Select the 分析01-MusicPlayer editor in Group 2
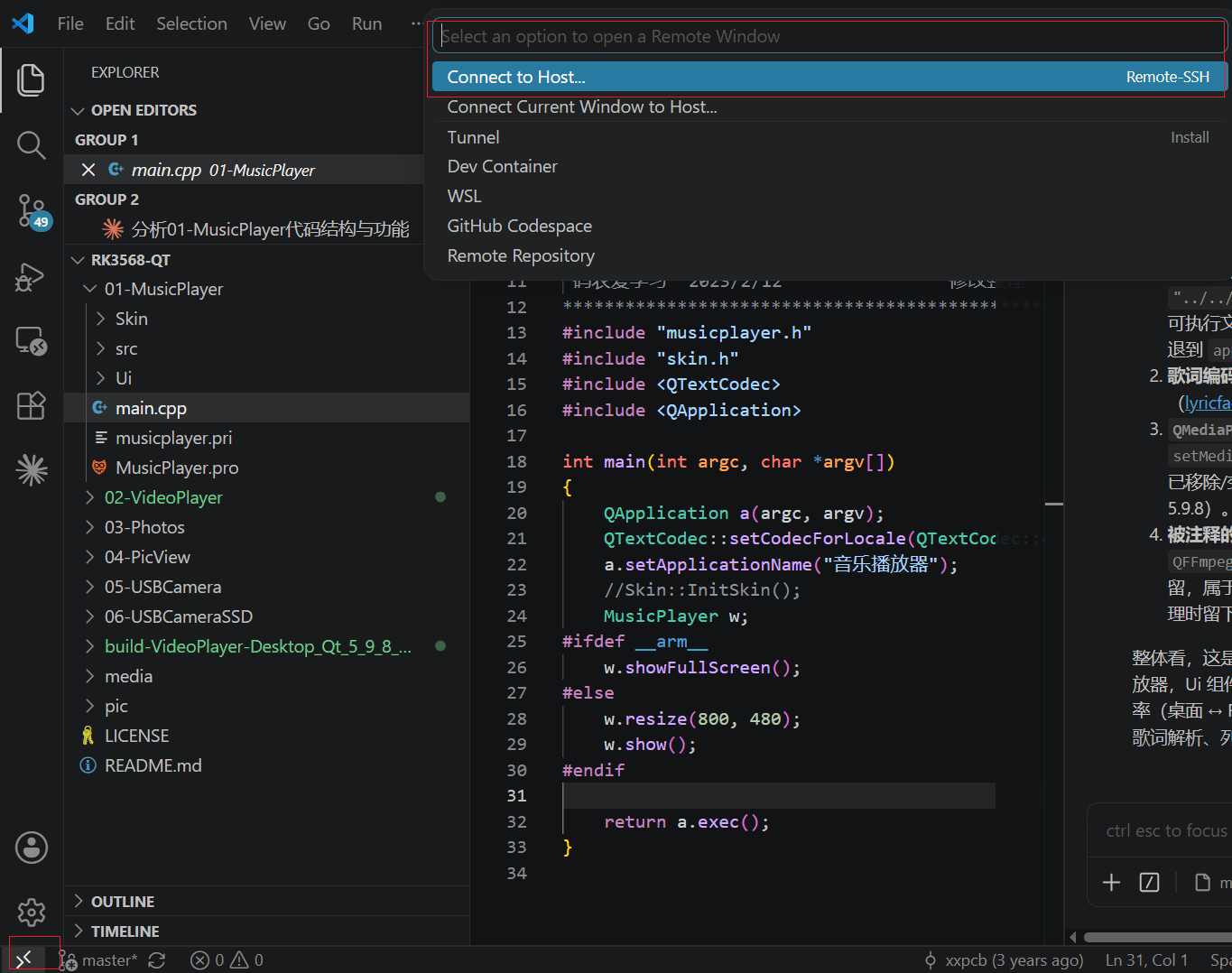Image resolution: width=1232 pixels, height=973 pixels. coord(244,229)
